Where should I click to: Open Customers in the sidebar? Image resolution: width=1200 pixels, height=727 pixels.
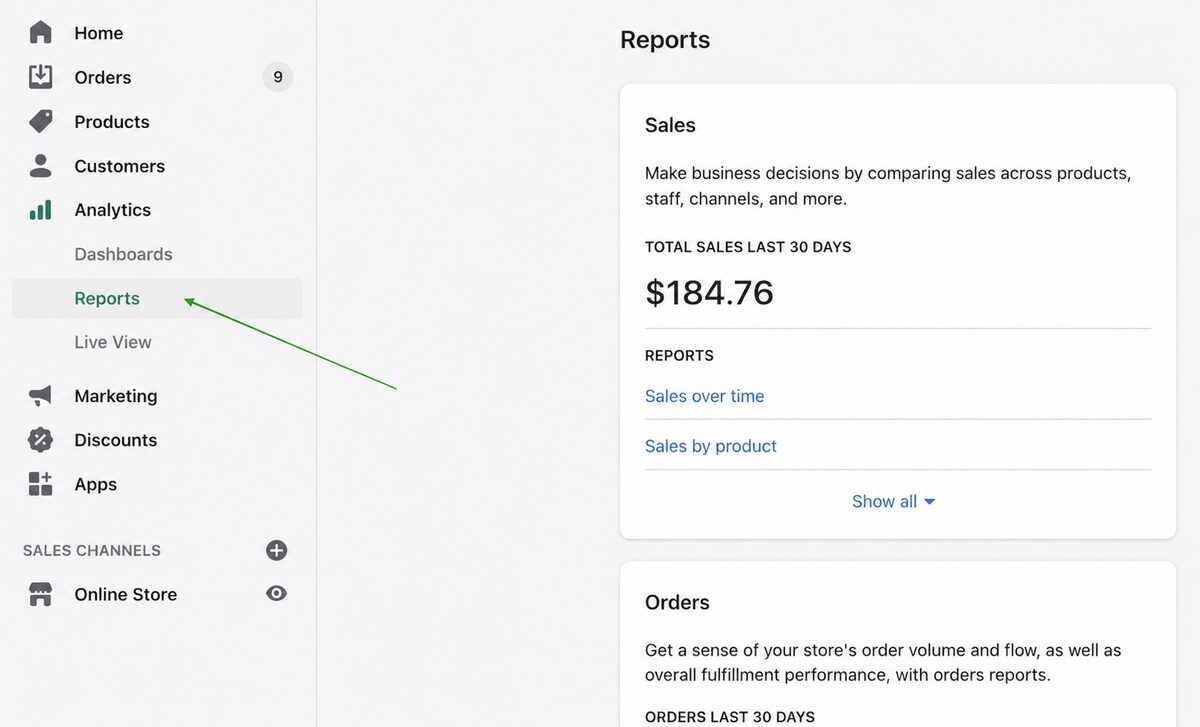(x=119, y=166)
